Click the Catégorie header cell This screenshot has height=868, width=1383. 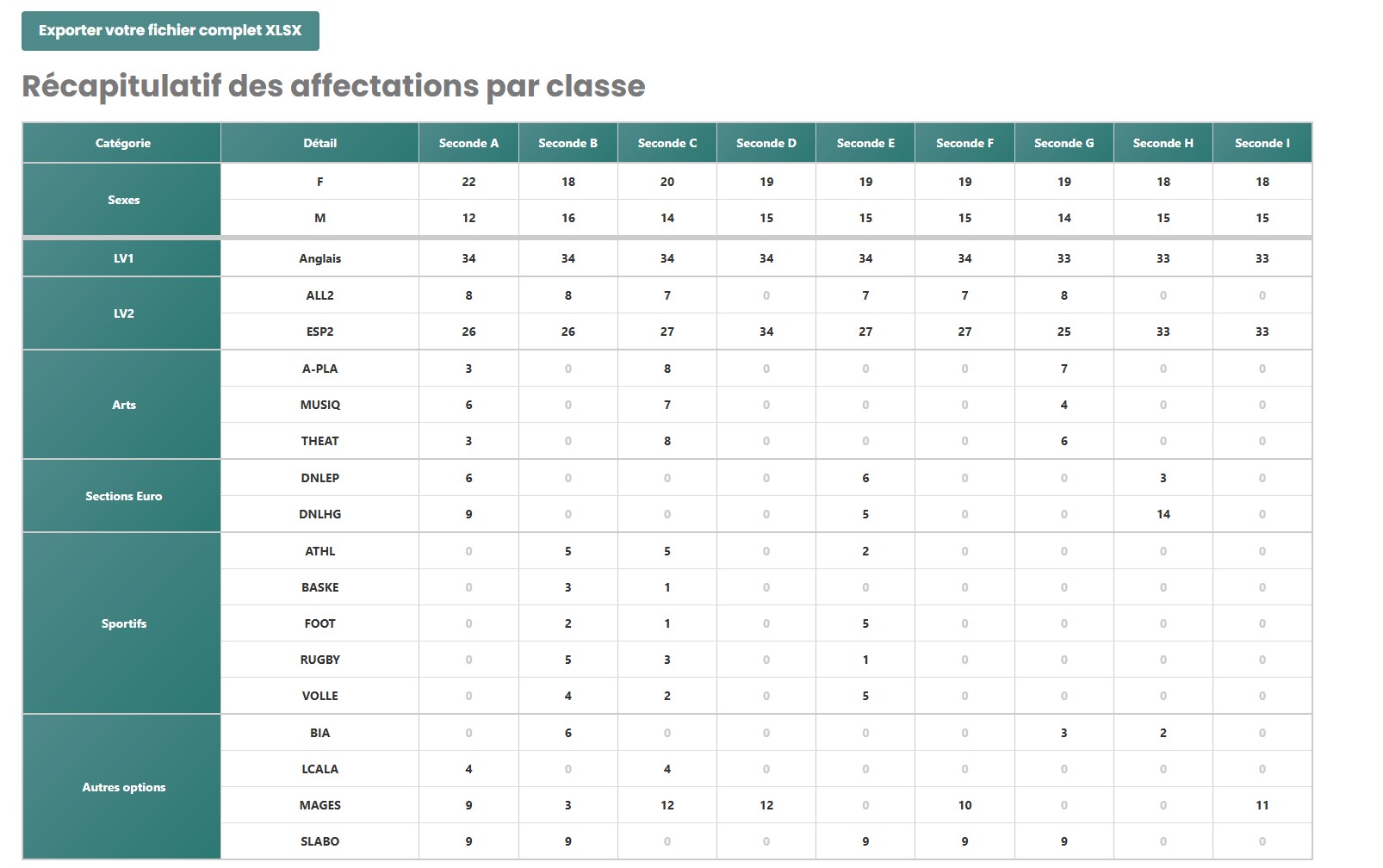pyautogui.click(x=122, y=143)
